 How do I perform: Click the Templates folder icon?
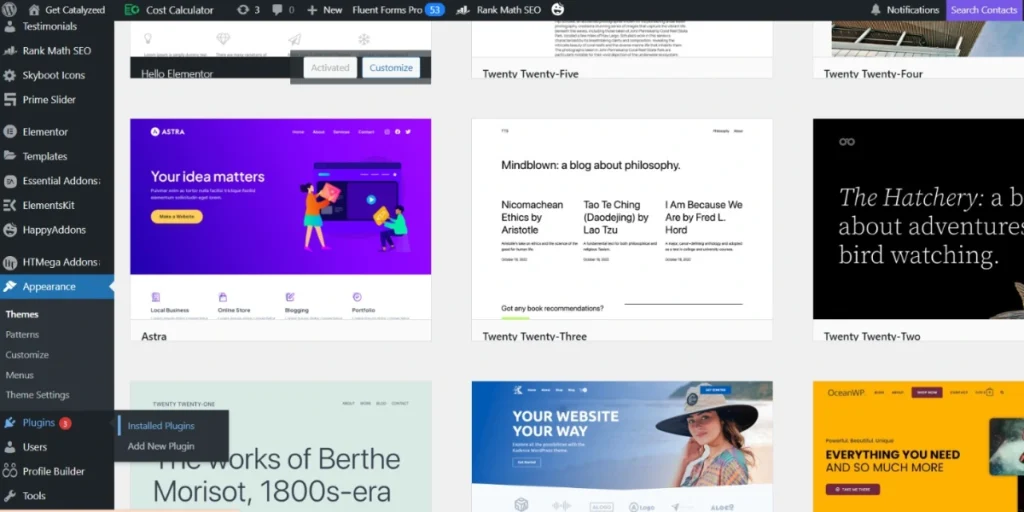[9, 156]
